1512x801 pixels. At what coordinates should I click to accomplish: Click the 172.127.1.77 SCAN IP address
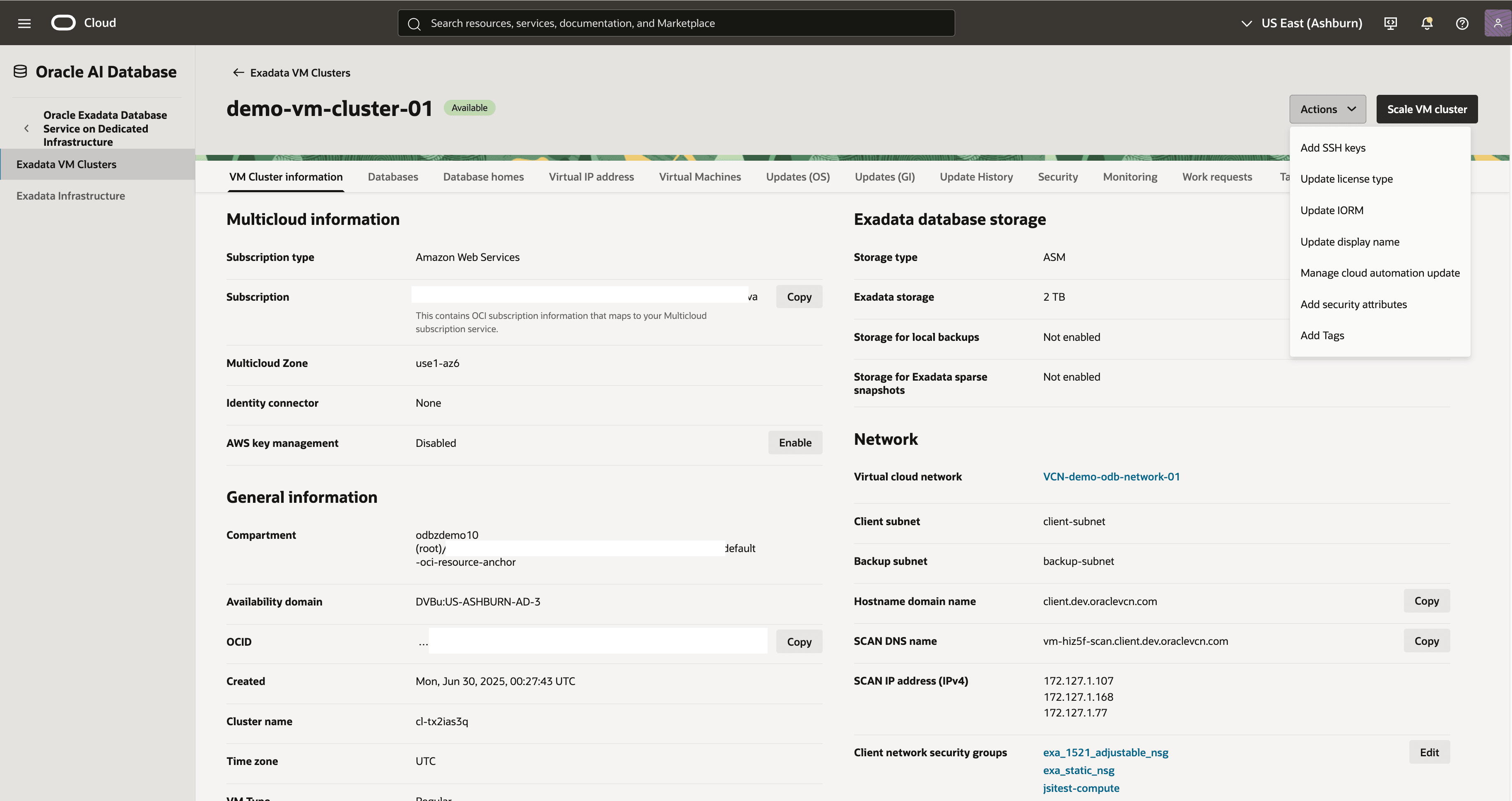point(1075,712)
